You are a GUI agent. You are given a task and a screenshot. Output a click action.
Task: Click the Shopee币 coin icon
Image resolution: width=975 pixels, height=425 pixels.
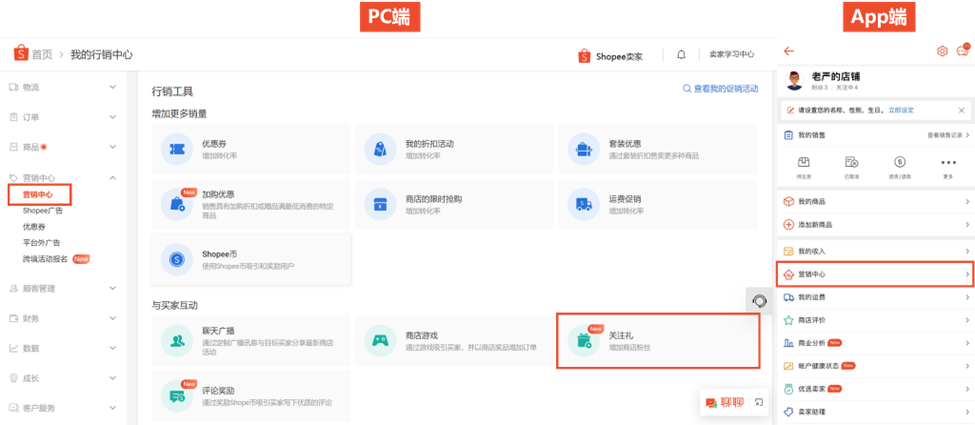[x=177, y=259]
